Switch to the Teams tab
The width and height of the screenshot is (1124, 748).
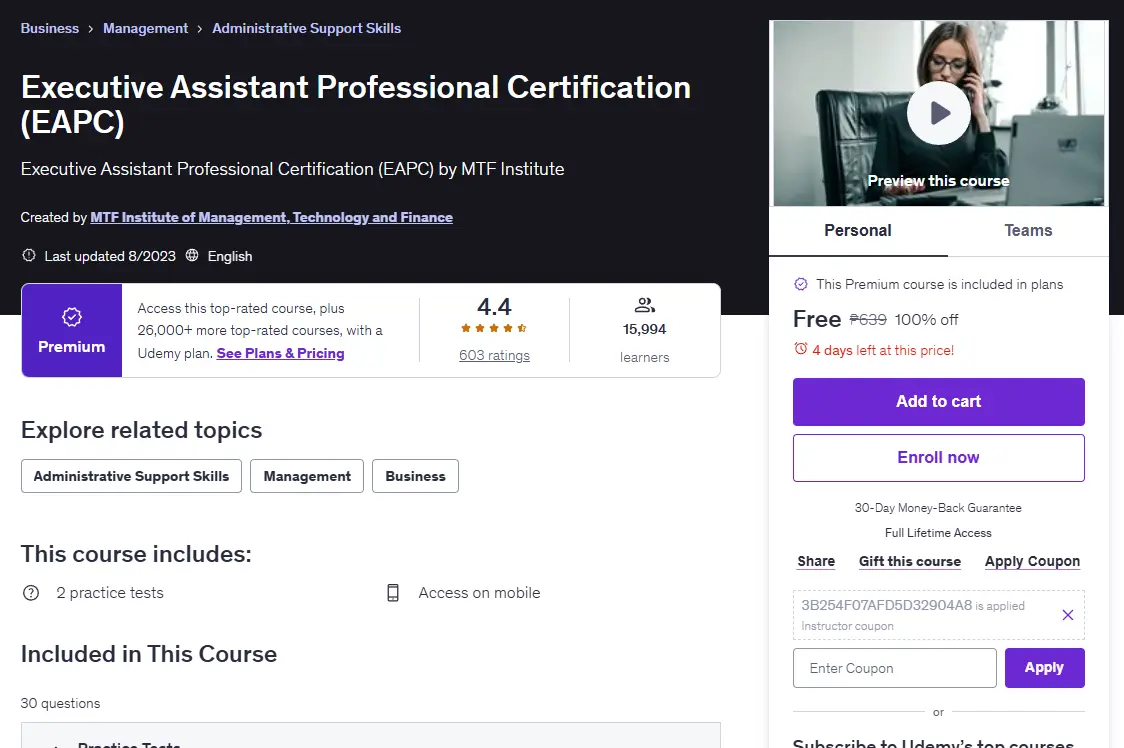(x=1028, y=231)
